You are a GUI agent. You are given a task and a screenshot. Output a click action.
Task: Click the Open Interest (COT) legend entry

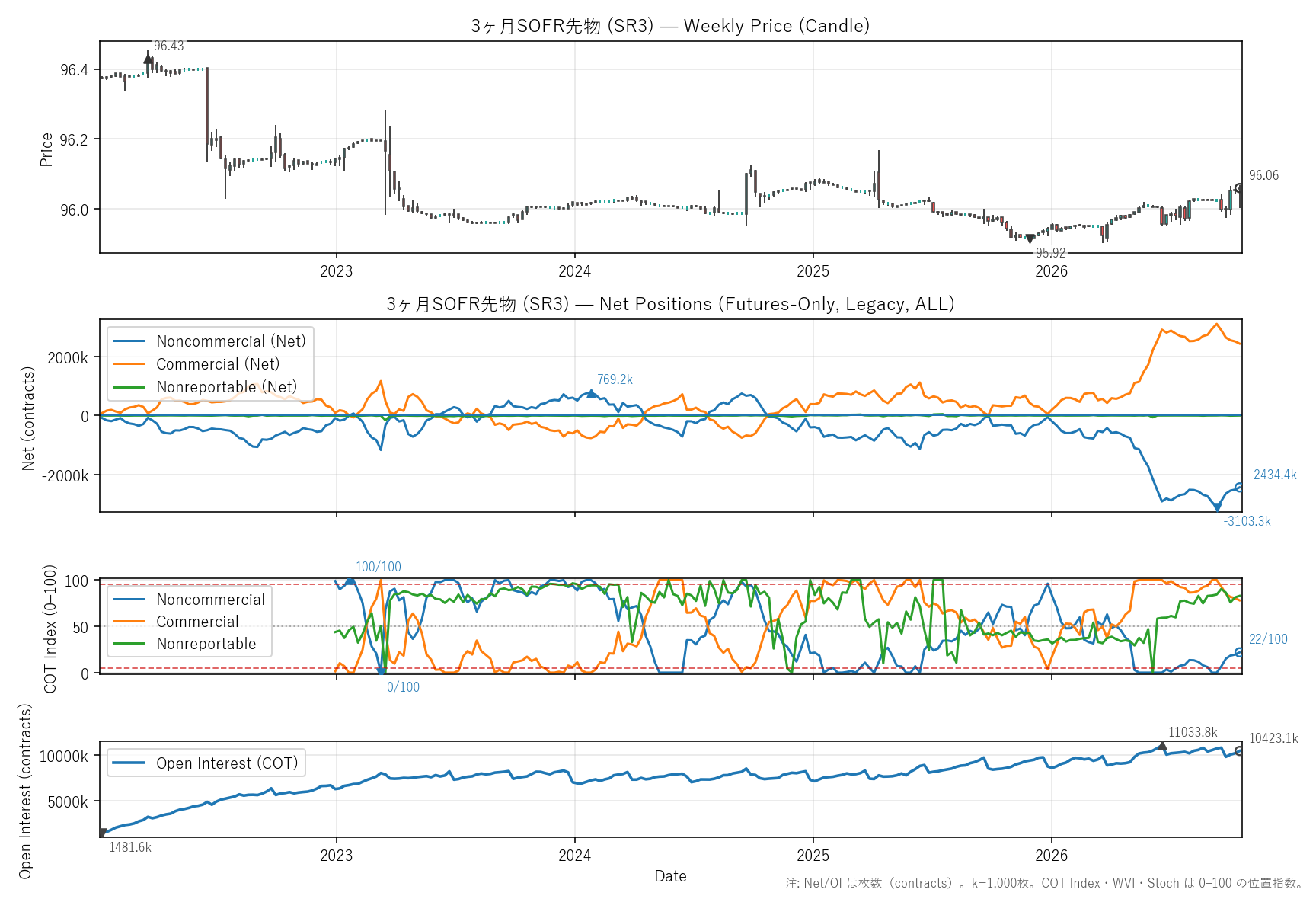(x=206, y=763)
